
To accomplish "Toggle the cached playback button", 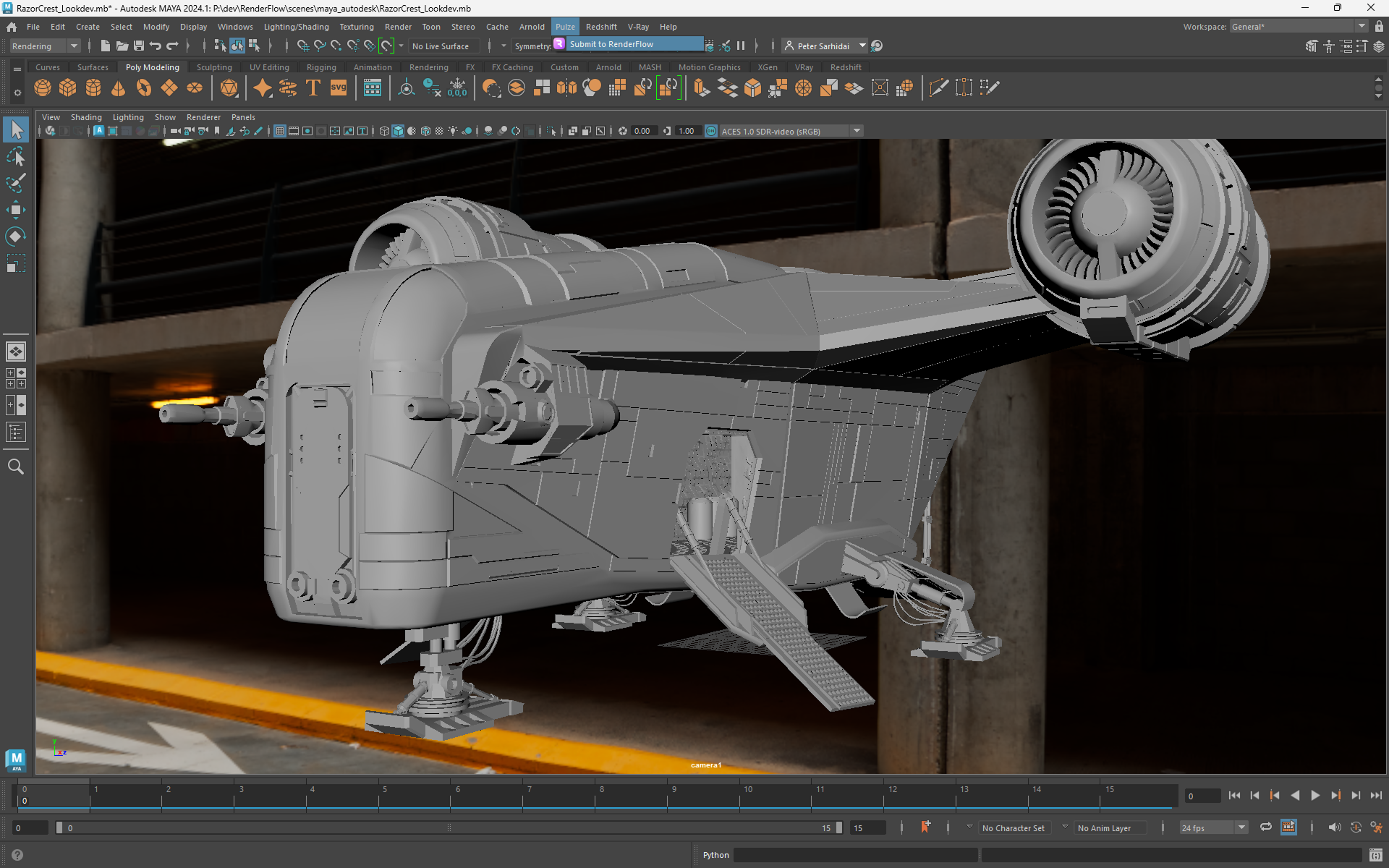I will (x=1288, y=827).
